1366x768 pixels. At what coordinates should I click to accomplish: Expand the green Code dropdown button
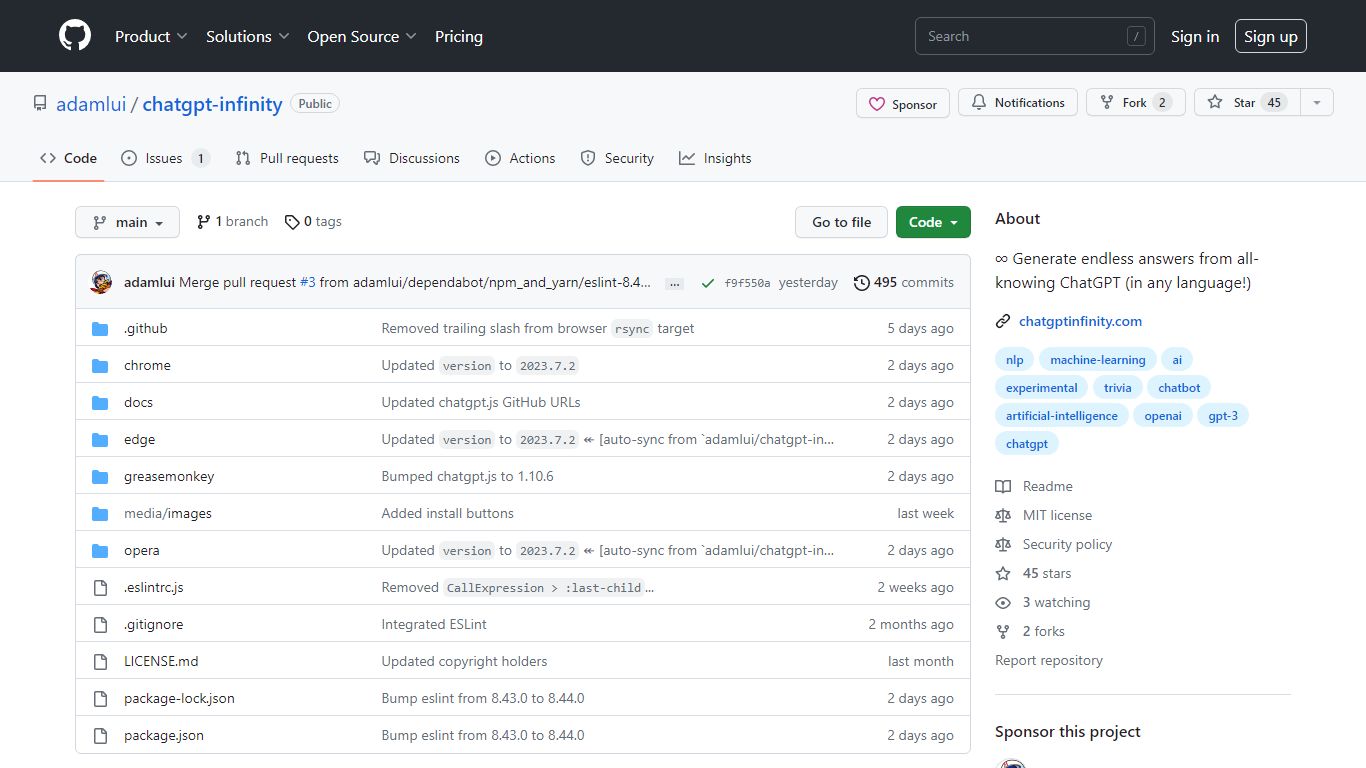click(x=933, y=222)
